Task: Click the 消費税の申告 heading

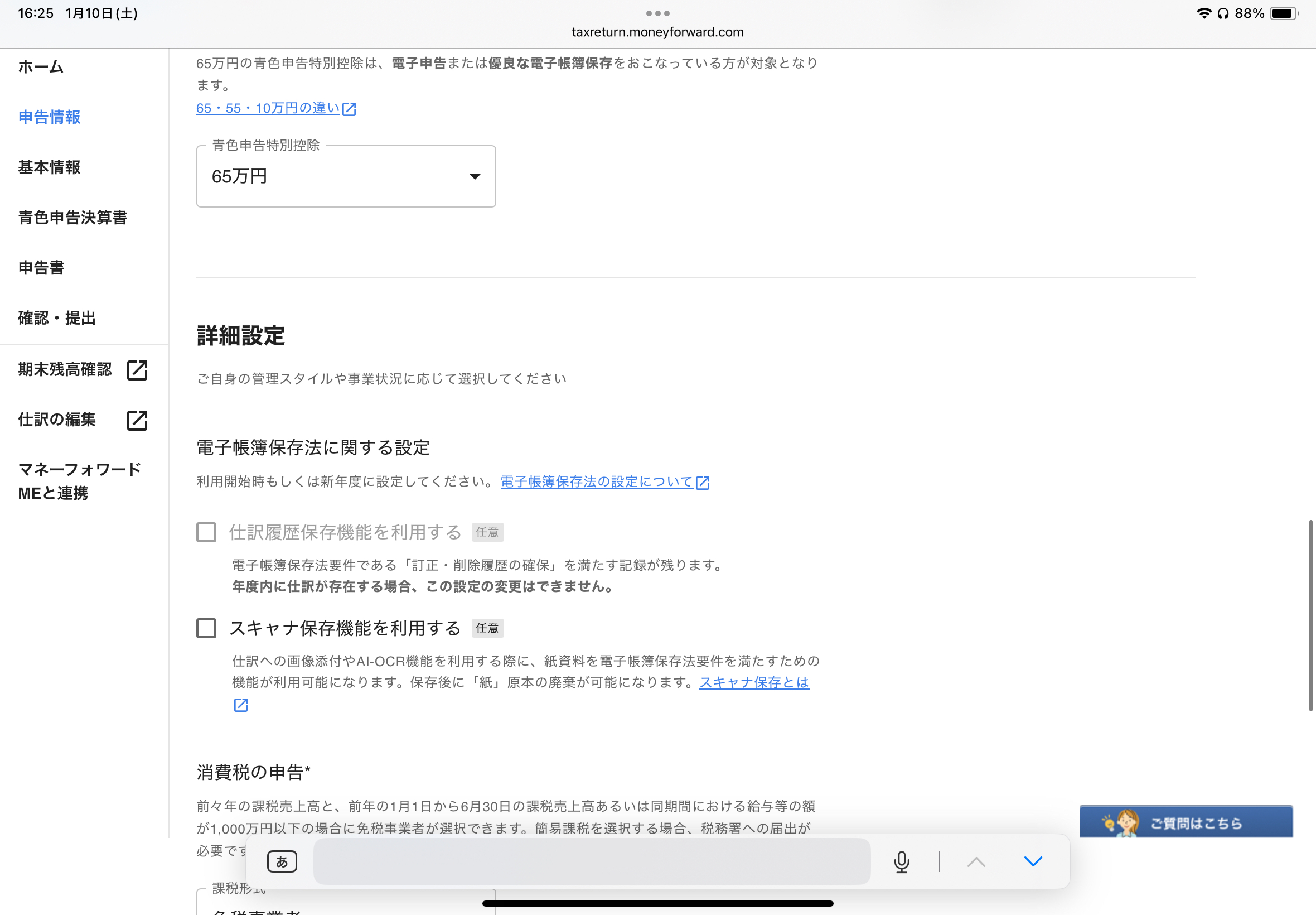Action: tap(253, 773)
